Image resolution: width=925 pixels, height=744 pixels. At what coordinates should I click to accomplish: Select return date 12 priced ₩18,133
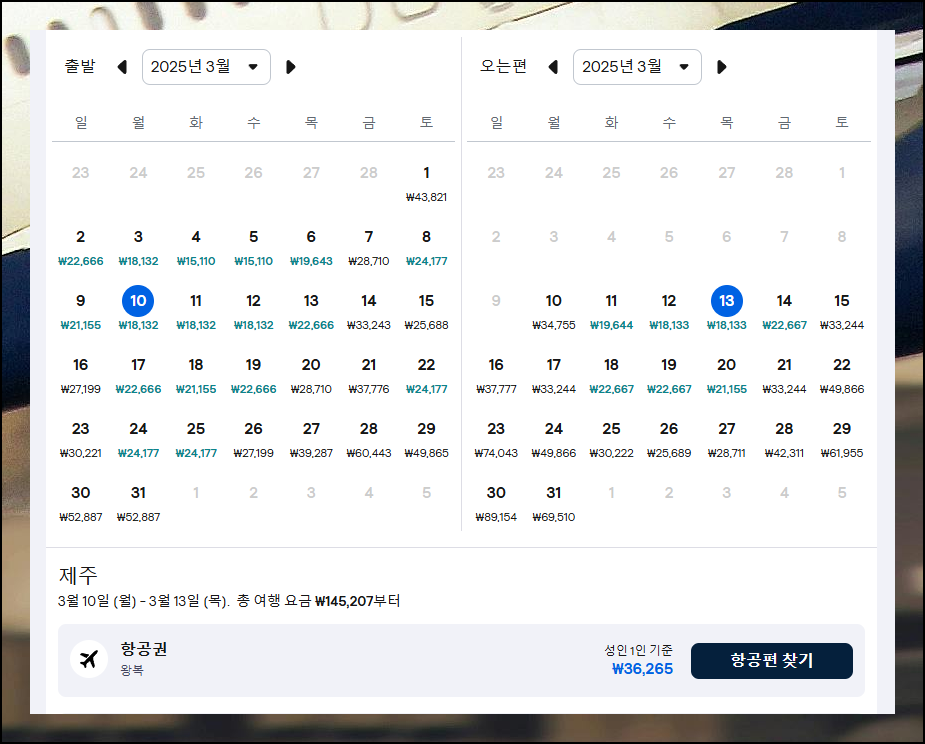(669, 312)
